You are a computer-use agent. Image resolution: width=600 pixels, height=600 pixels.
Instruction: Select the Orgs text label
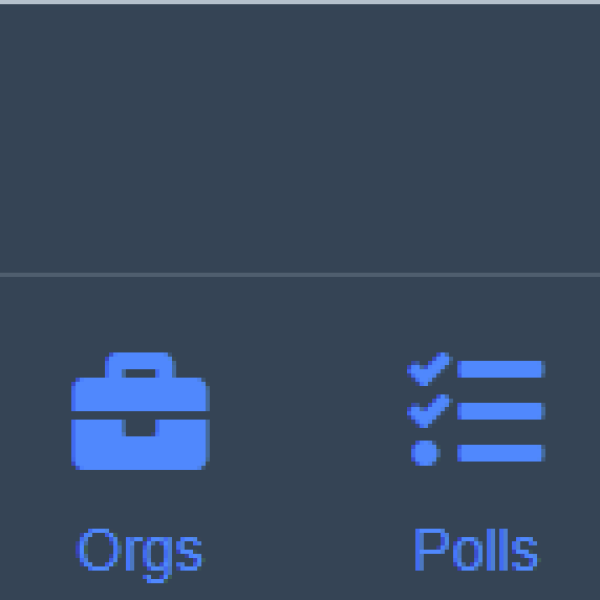pos(140,555)
